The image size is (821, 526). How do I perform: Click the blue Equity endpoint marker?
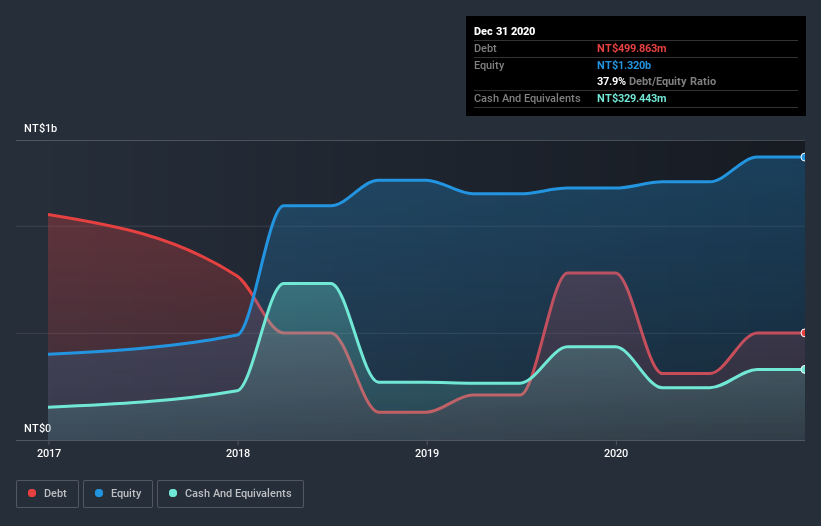804,157
